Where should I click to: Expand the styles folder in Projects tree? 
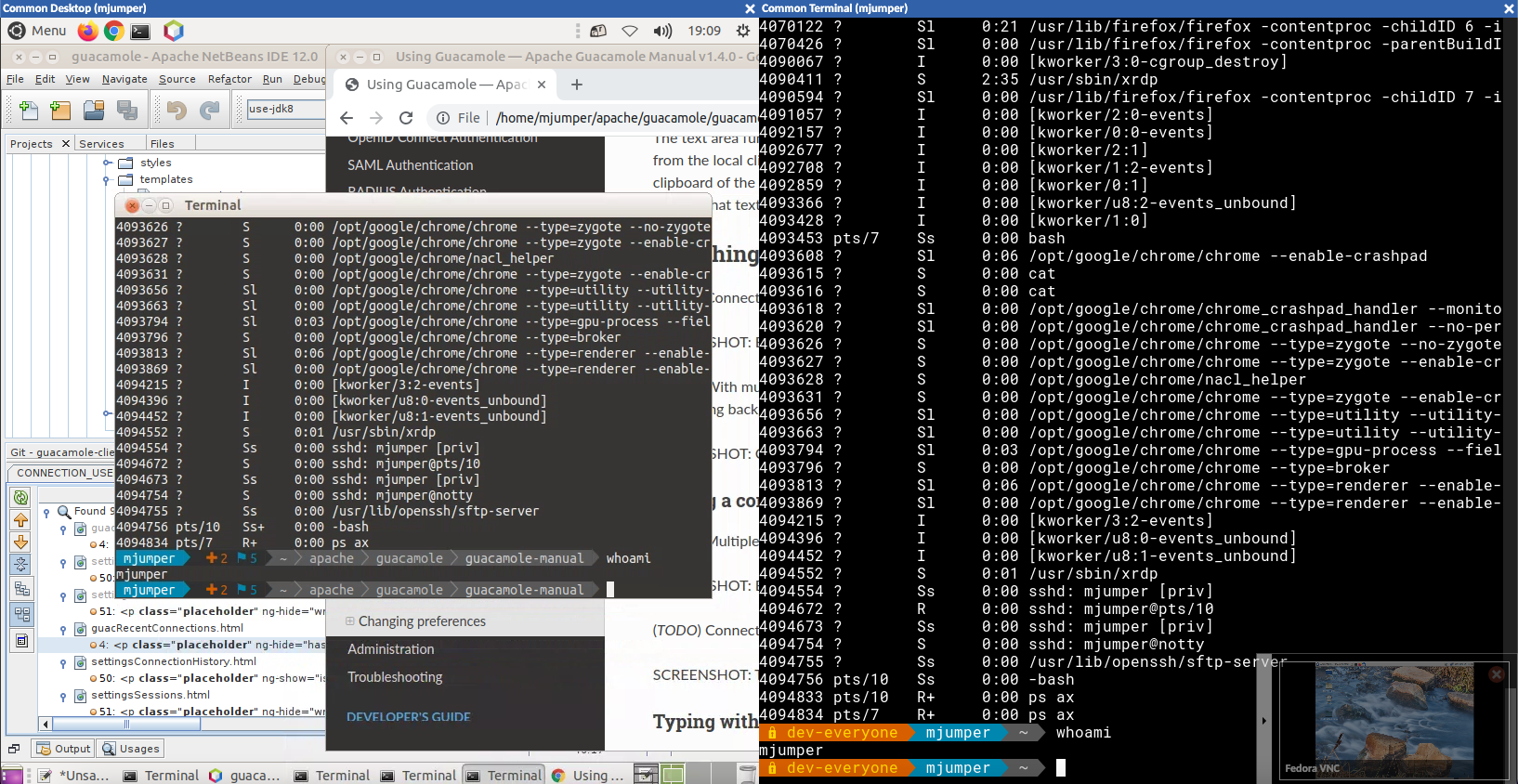pos(108,163)
